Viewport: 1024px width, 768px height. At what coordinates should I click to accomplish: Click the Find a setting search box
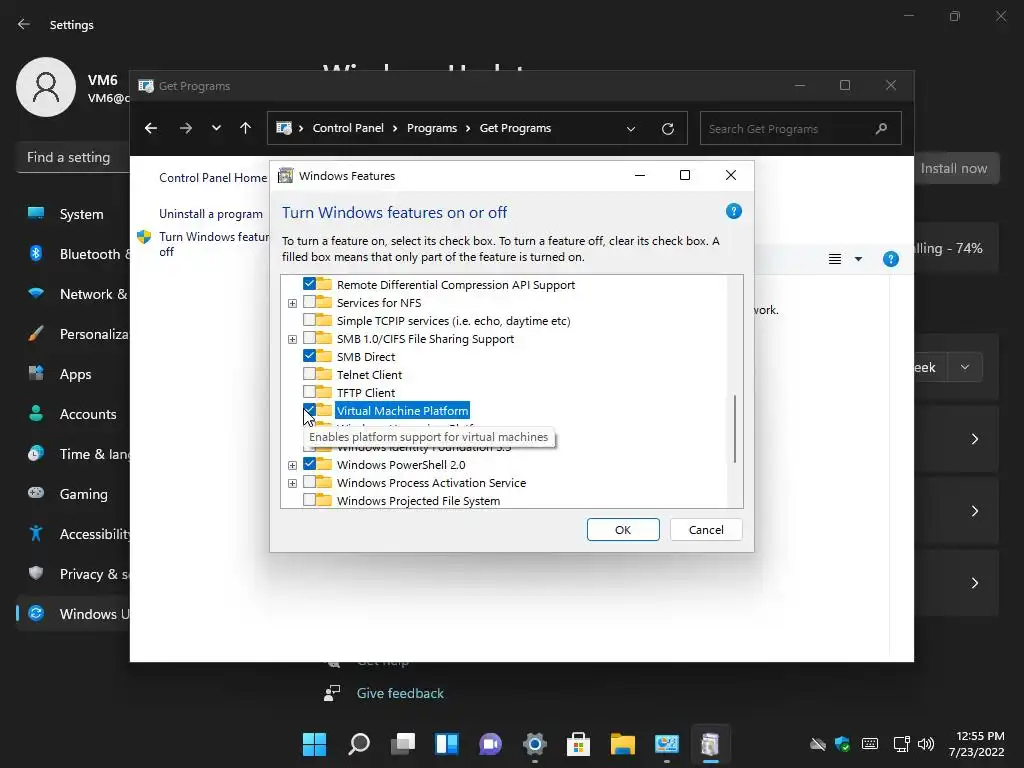pos(73,157)
